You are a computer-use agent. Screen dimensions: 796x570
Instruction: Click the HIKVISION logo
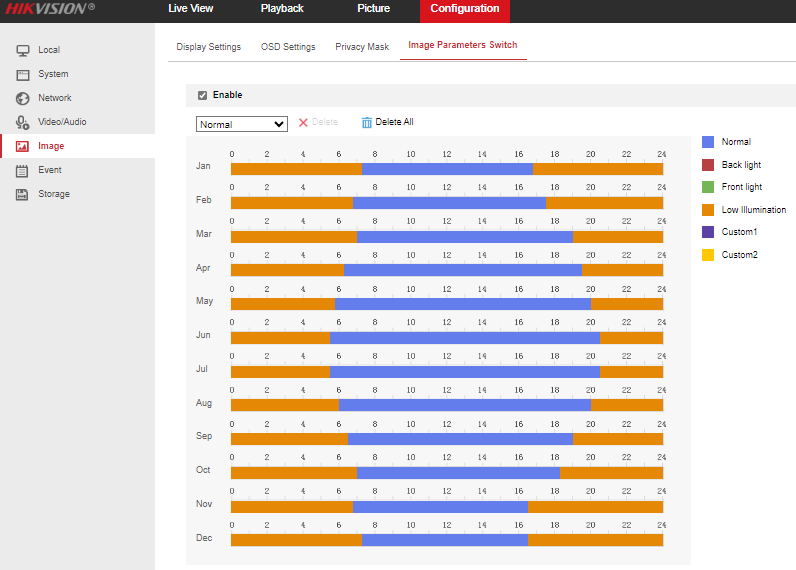(x=51, y=9)
